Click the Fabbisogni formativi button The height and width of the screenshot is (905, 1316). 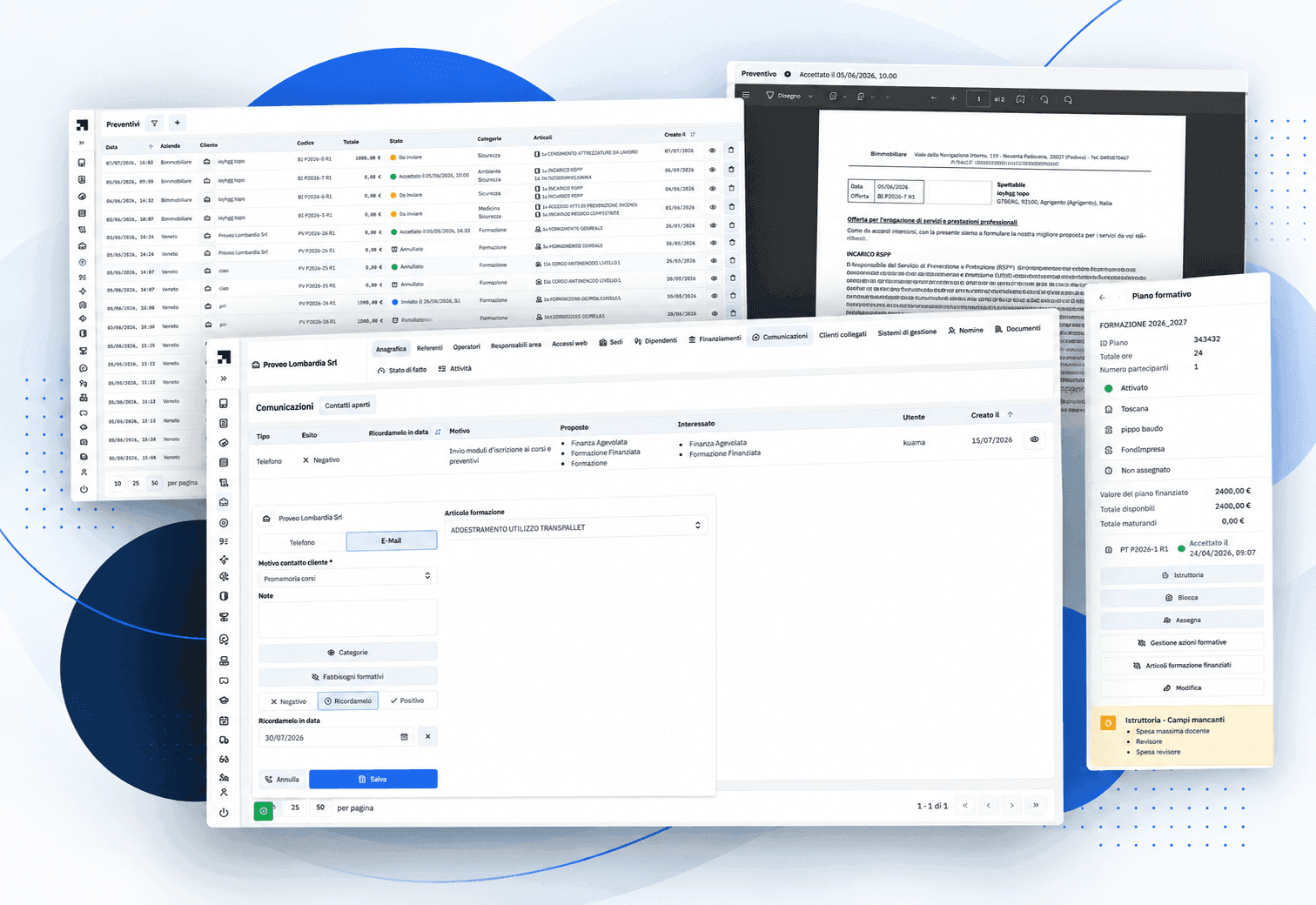347,676
